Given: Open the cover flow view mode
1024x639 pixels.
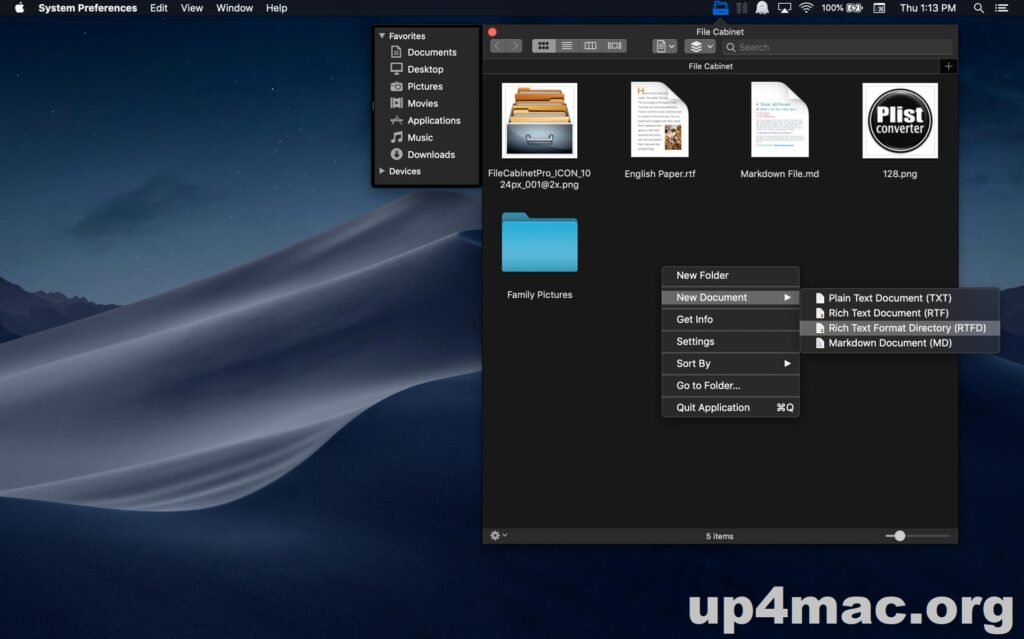Looking at the screenshot, I should coord(615,45).
